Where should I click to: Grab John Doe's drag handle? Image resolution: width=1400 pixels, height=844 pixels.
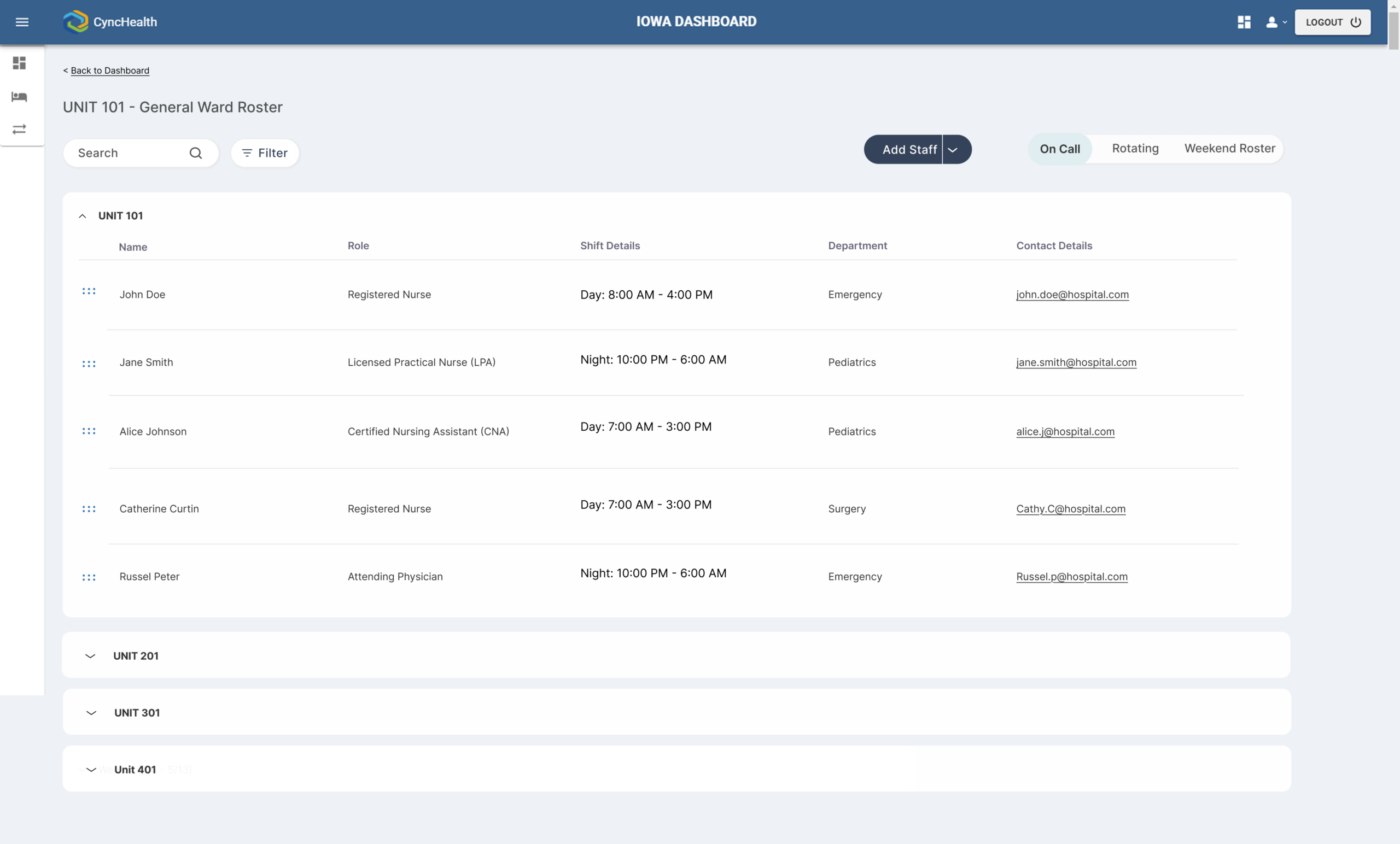89,291
